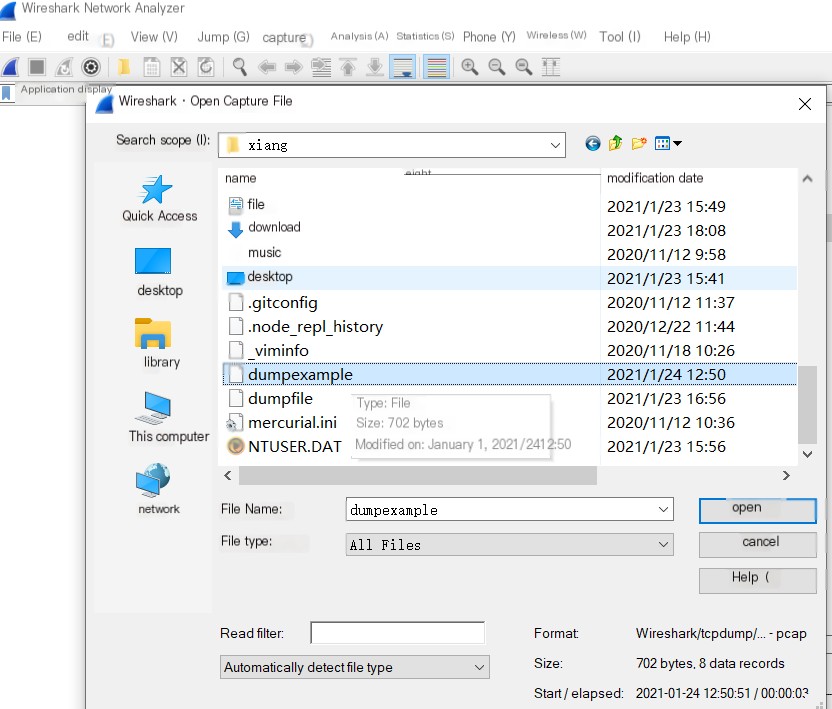Click the cancel button

pos(757,544)
